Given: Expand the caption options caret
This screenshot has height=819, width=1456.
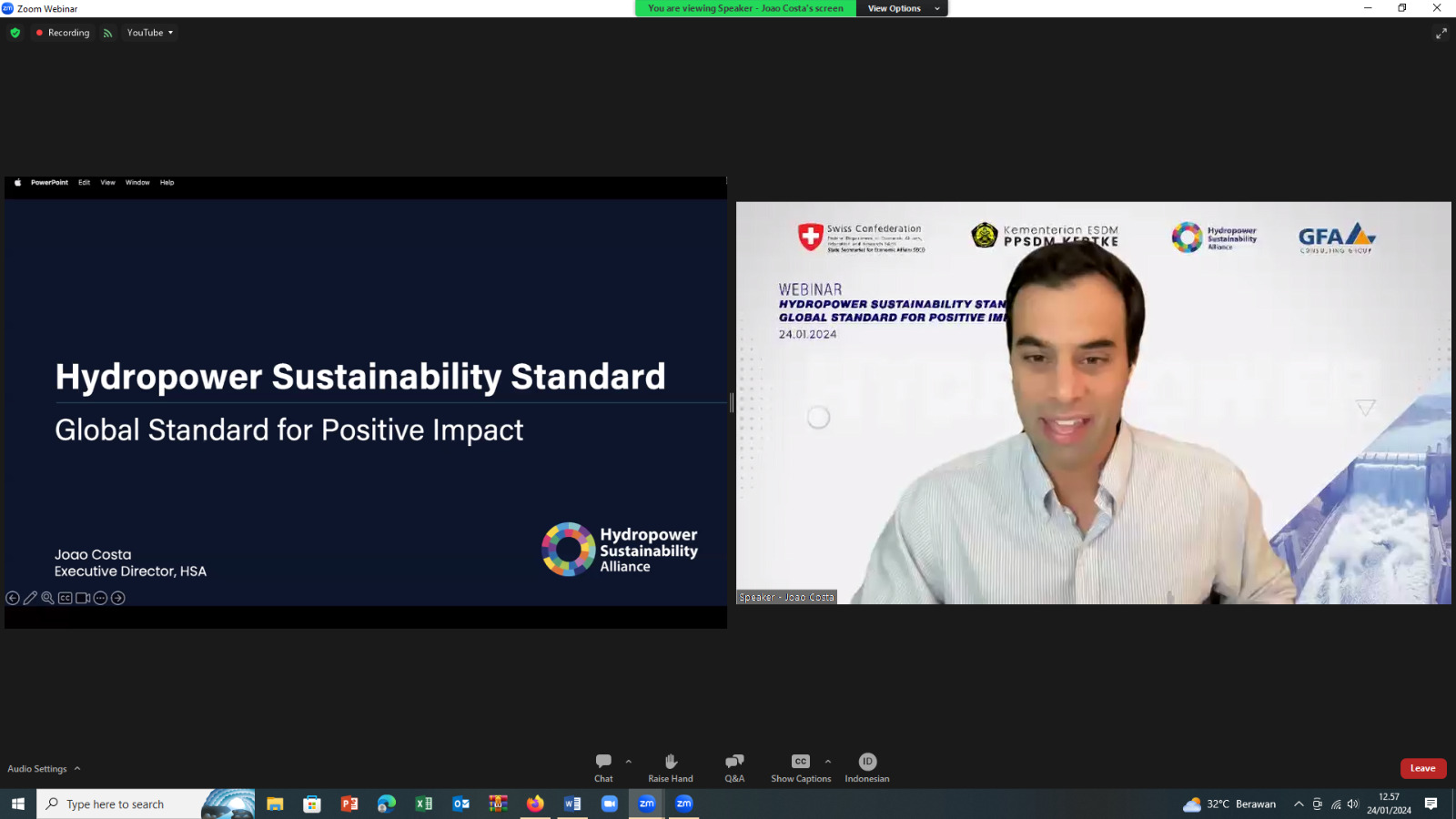Looking at the screenshot, I should (x=827, y=762).
